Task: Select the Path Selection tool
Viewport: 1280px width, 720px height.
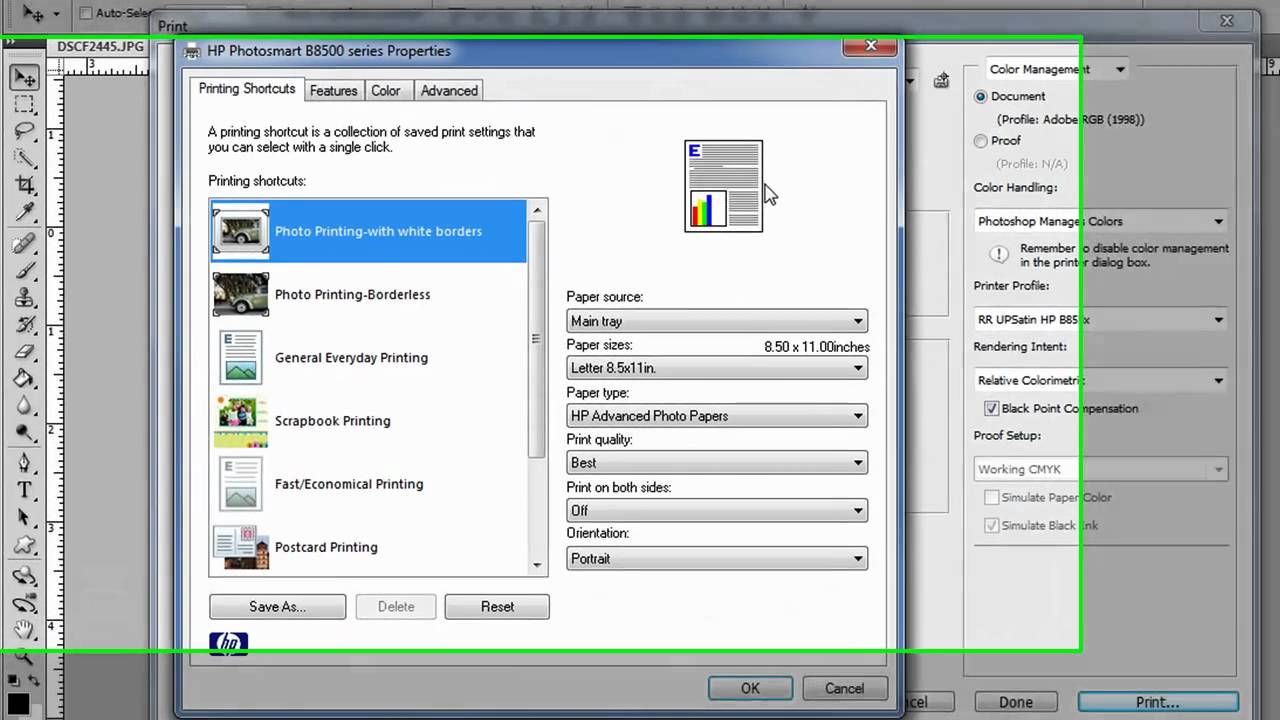Action: tap(25, 518)
